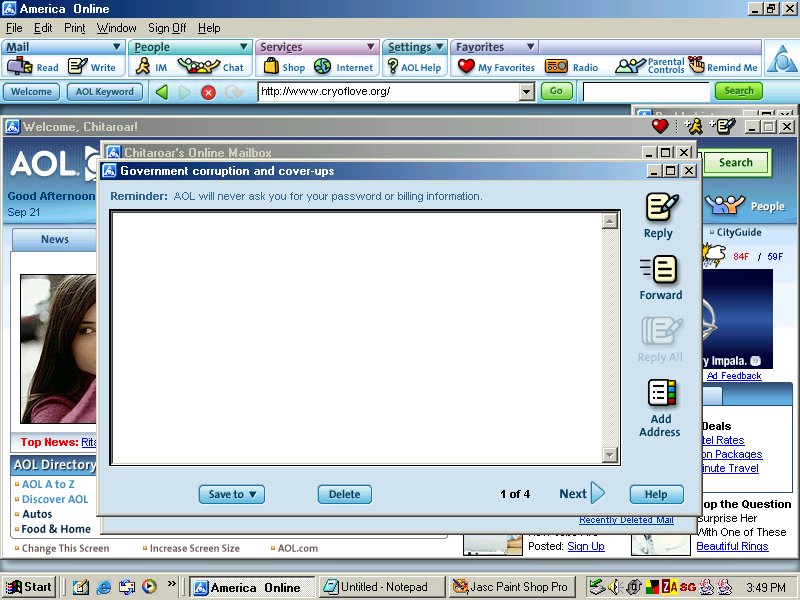Select the News tab in the Welcome window
Screen dimensions: 800x600
point(55,239)
